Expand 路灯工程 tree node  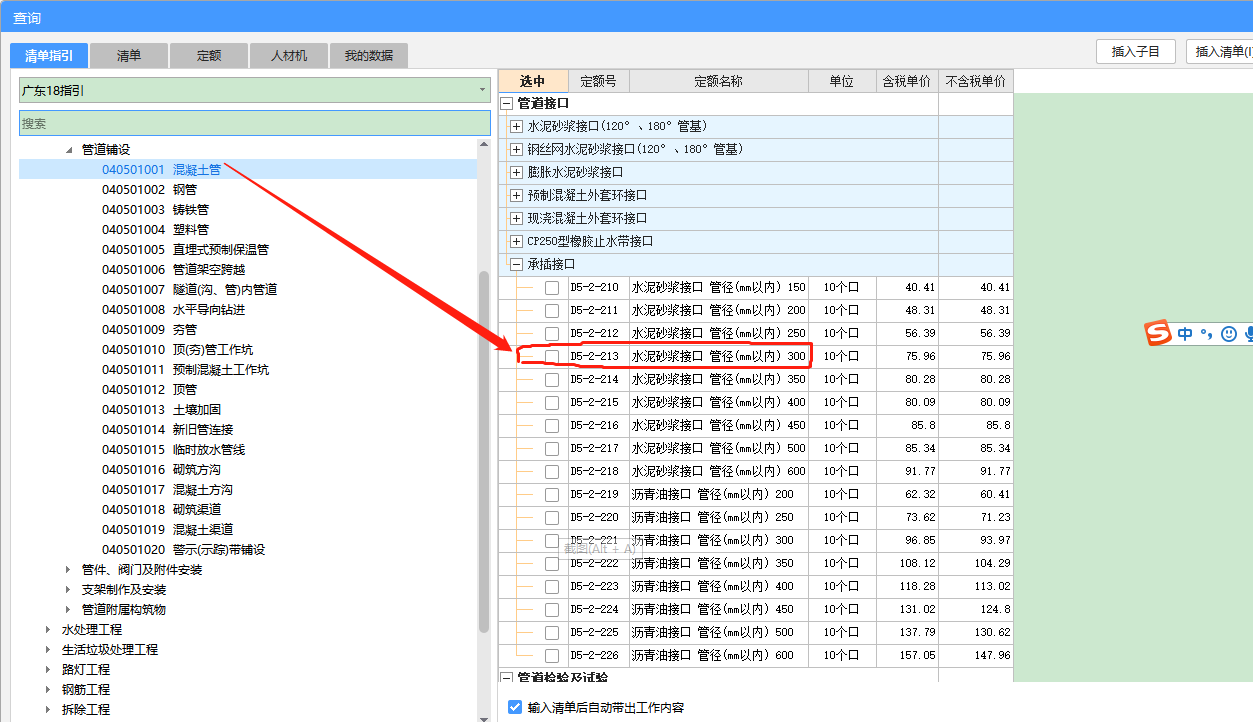(49, 670)
